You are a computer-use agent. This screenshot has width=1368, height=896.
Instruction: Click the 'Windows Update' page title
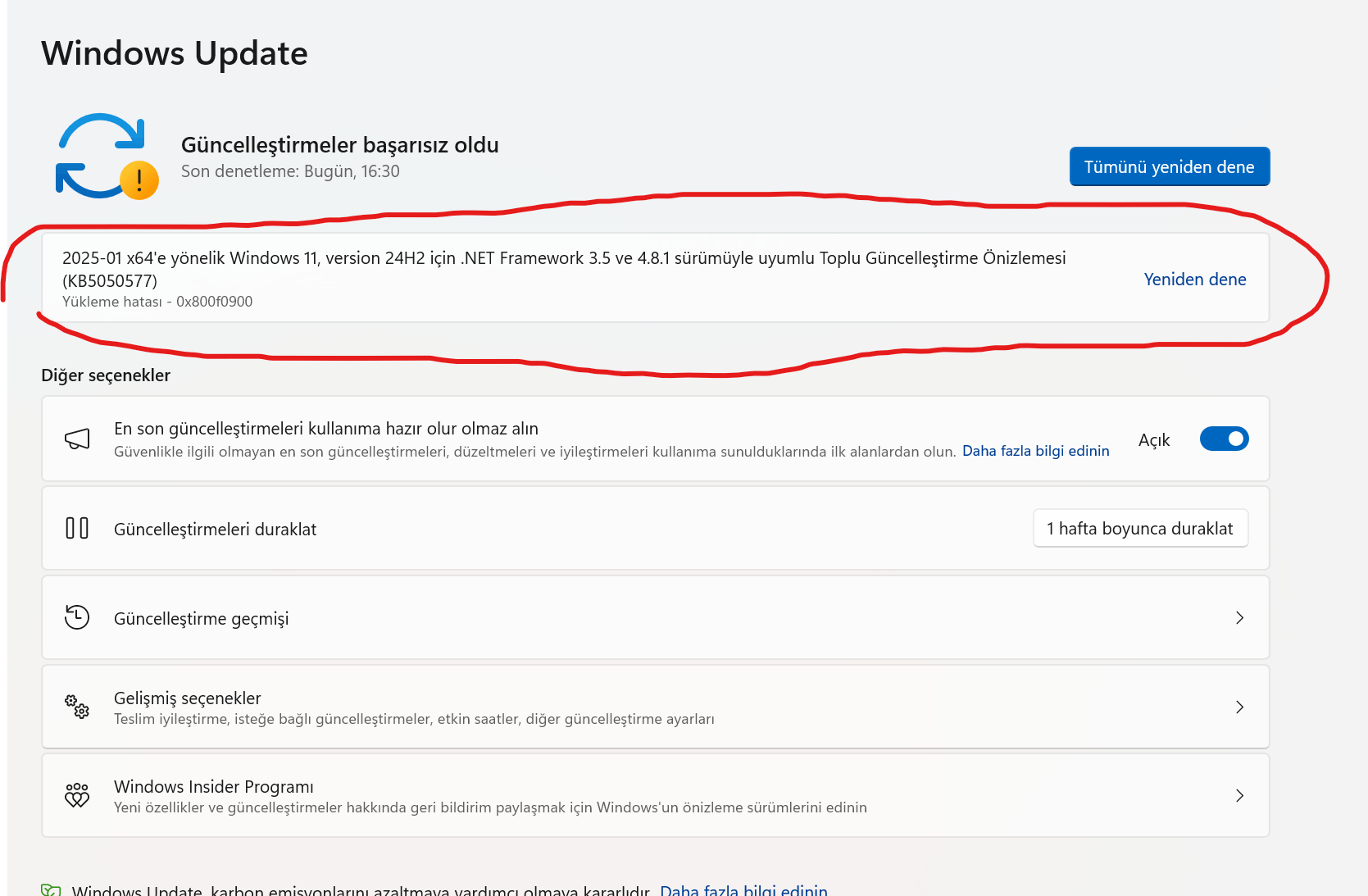click(x=175, y=53)
